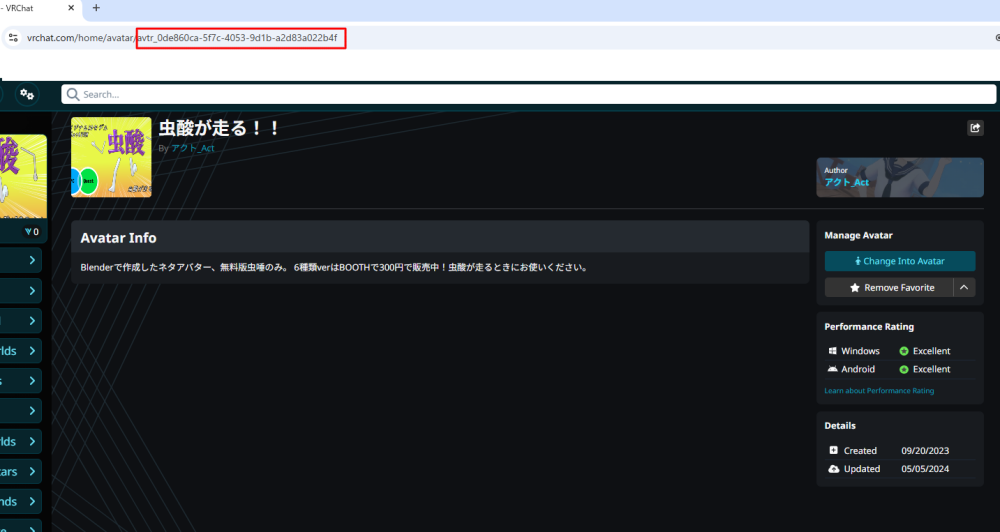View site information icon in address bar
The image size is (1000, 532).
tap(13, 38)
